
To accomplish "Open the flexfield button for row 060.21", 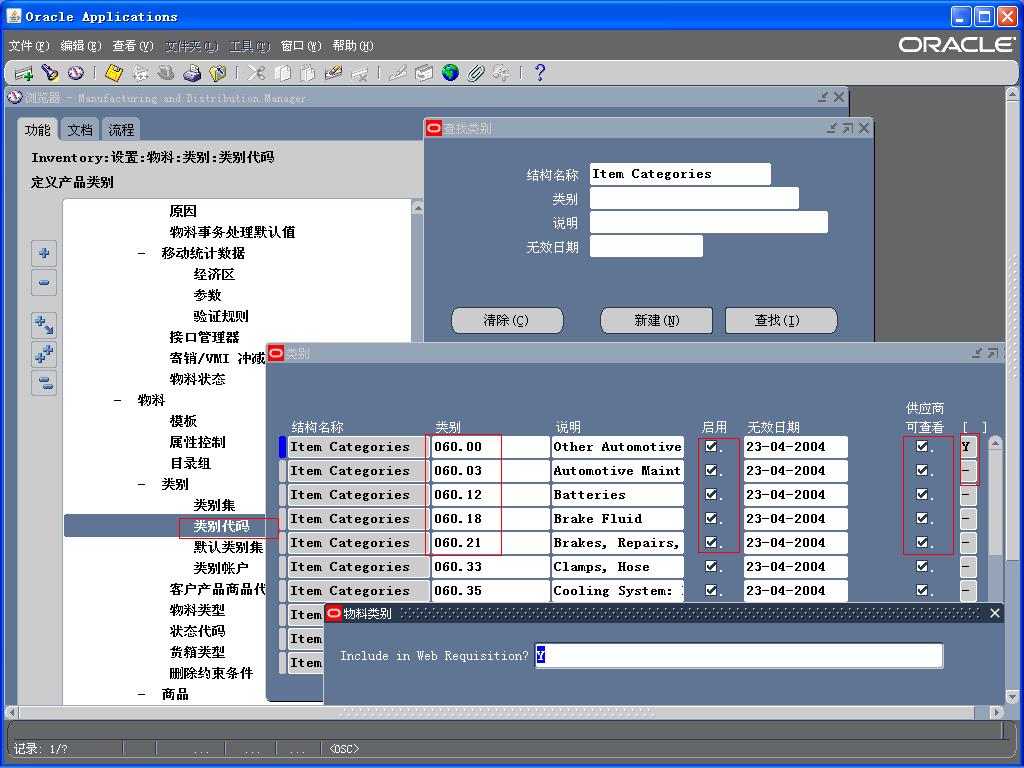I will pyautogui.click(x=968, y=543).
